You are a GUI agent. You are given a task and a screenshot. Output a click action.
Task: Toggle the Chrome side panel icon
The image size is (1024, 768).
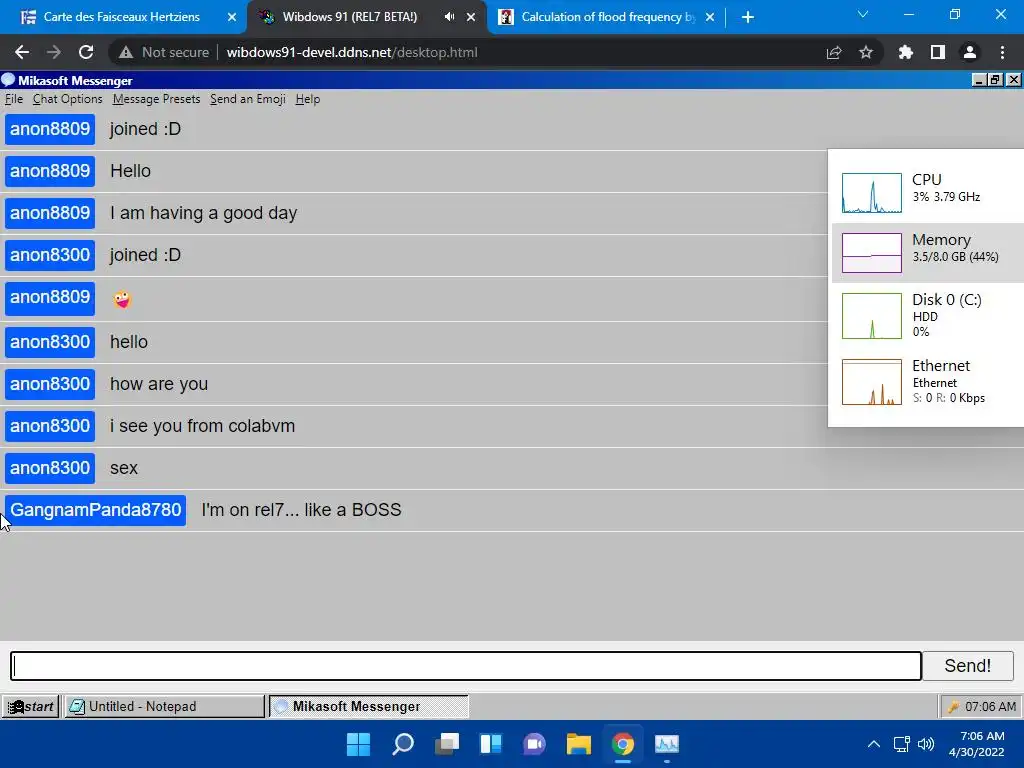[937, 52]
